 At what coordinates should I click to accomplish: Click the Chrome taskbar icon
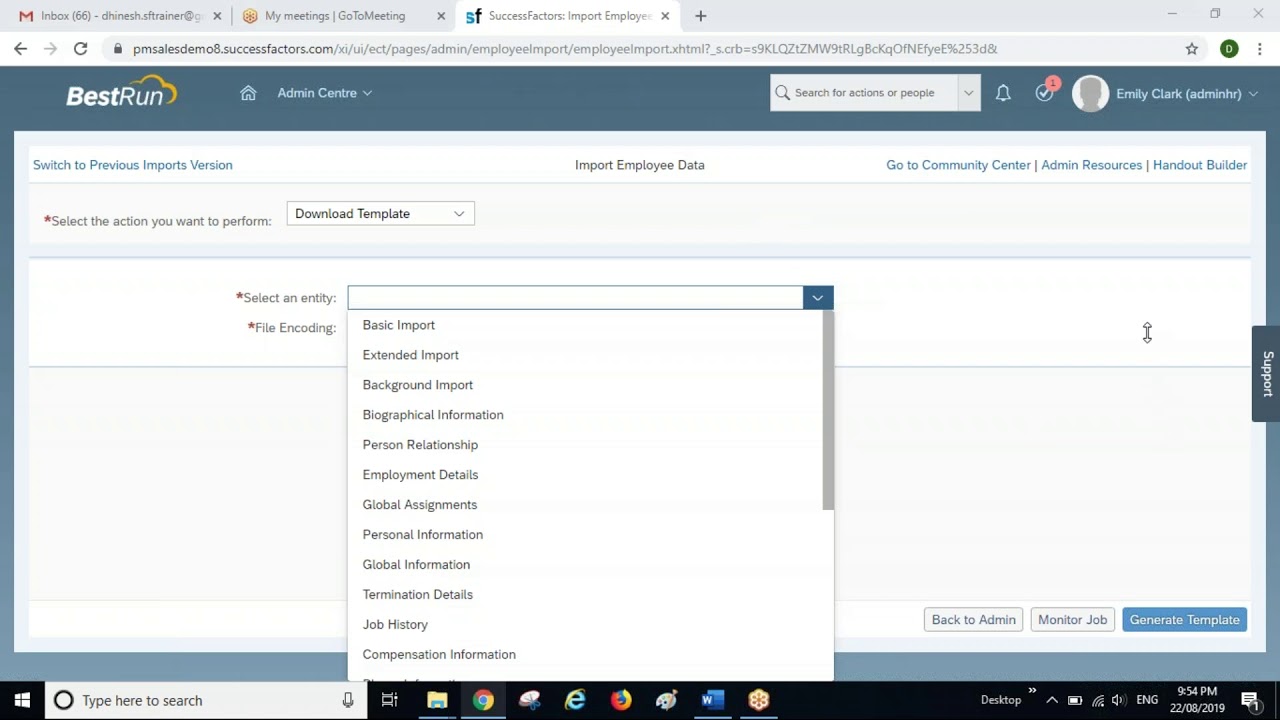483,700
